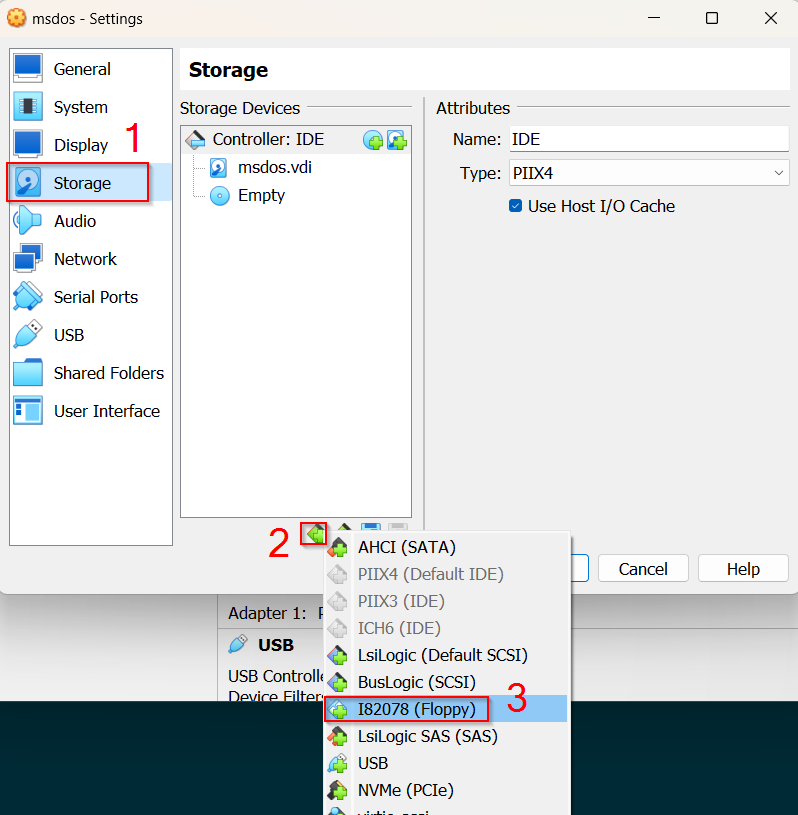The height and width of the screenshot is (815, 798).
Task: Open the Serial Ports section
Action: click(95, 297)
